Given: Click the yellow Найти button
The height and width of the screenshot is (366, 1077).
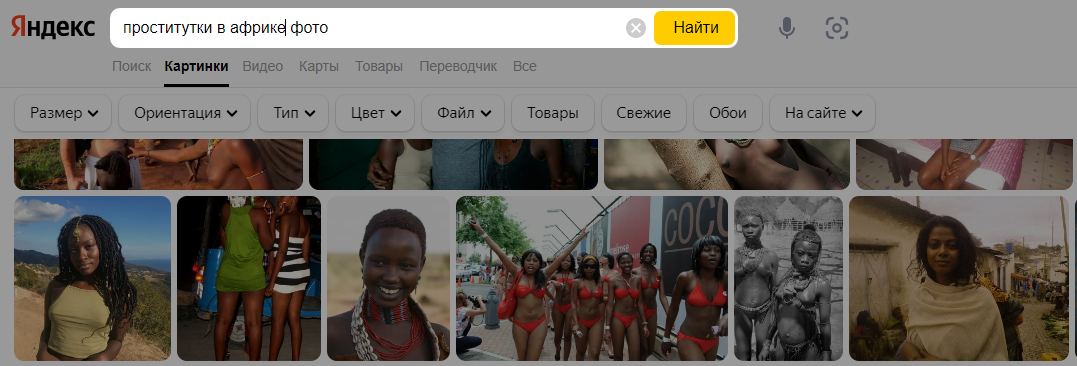Looking at the screenshot, I should point(694,28).
